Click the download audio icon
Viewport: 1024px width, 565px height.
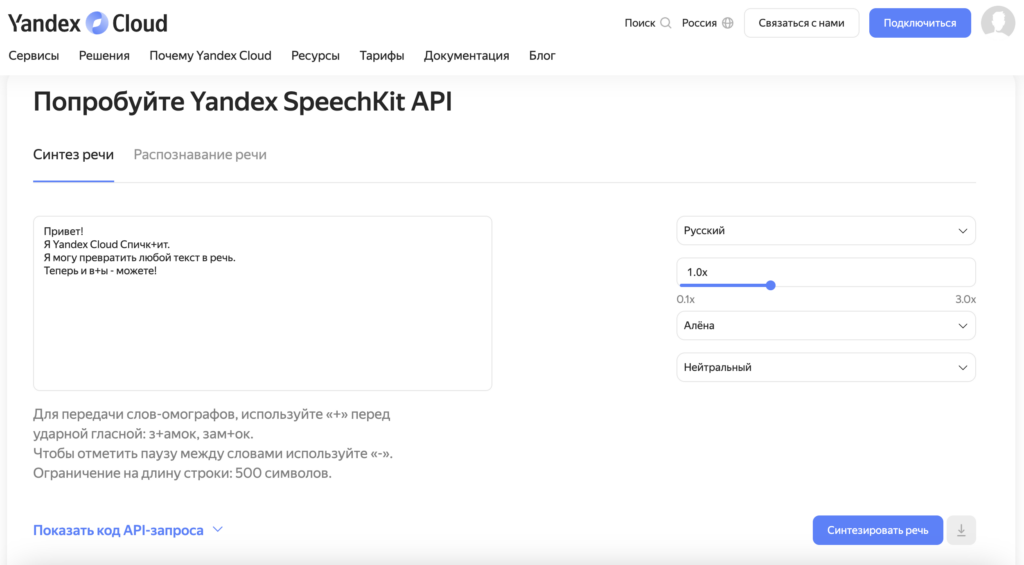tap(961, 530)
